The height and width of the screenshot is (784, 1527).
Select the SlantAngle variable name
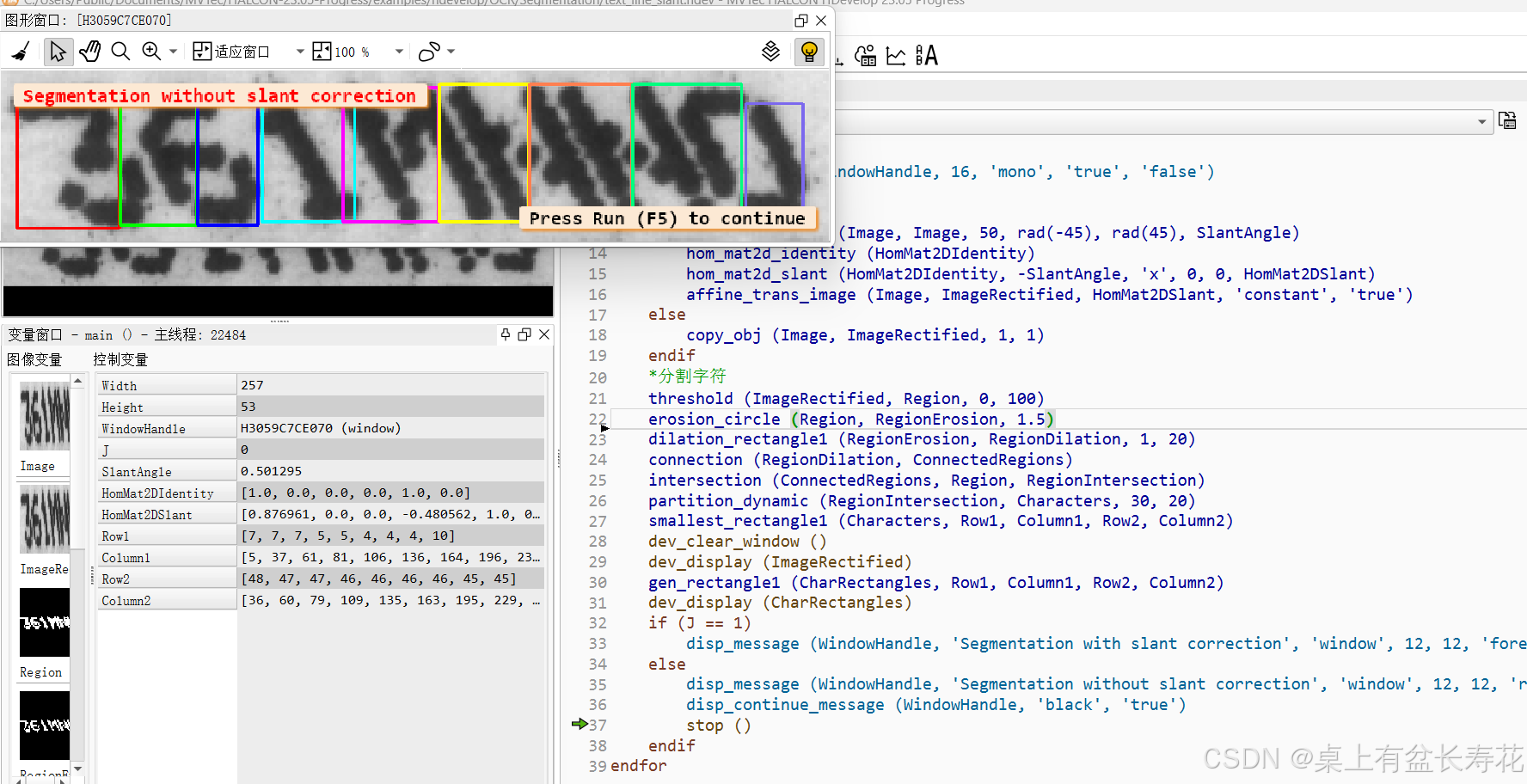(x=137, y=472)
